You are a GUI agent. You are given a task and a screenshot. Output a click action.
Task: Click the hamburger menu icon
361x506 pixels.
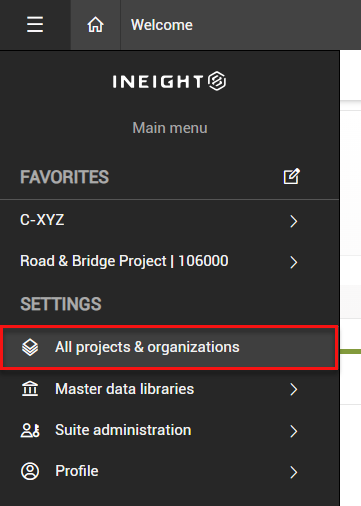pos(35,25)
